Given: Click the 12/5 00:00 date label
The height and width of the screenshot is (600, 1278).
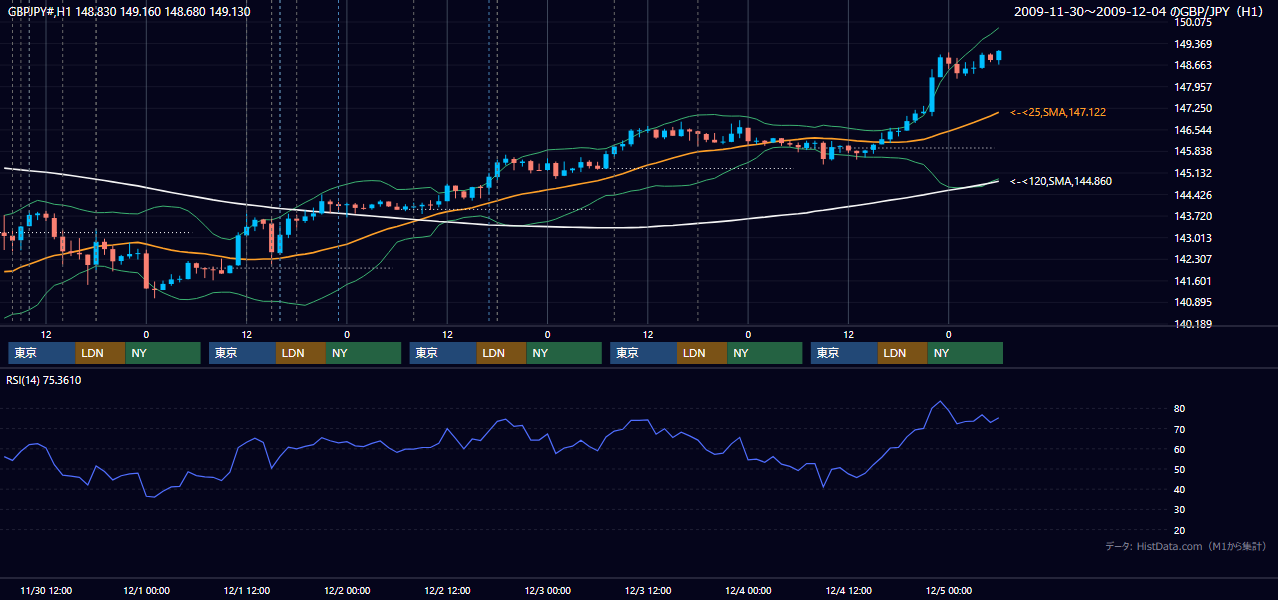Looking at the screenshot, I should tap(949, 590).
